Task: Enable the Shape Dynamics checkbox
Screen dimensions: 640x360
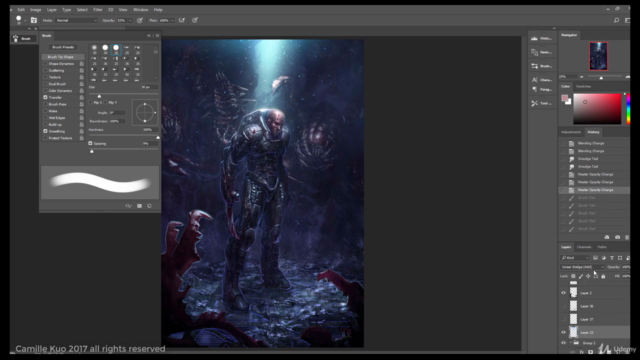Action: point(45,64)
